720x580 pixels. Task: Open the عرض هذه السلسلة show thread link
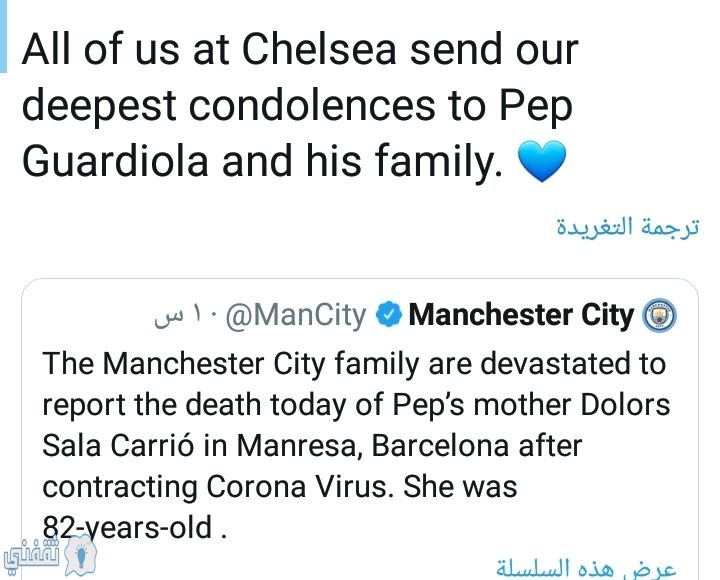click(x=586, y=569)
